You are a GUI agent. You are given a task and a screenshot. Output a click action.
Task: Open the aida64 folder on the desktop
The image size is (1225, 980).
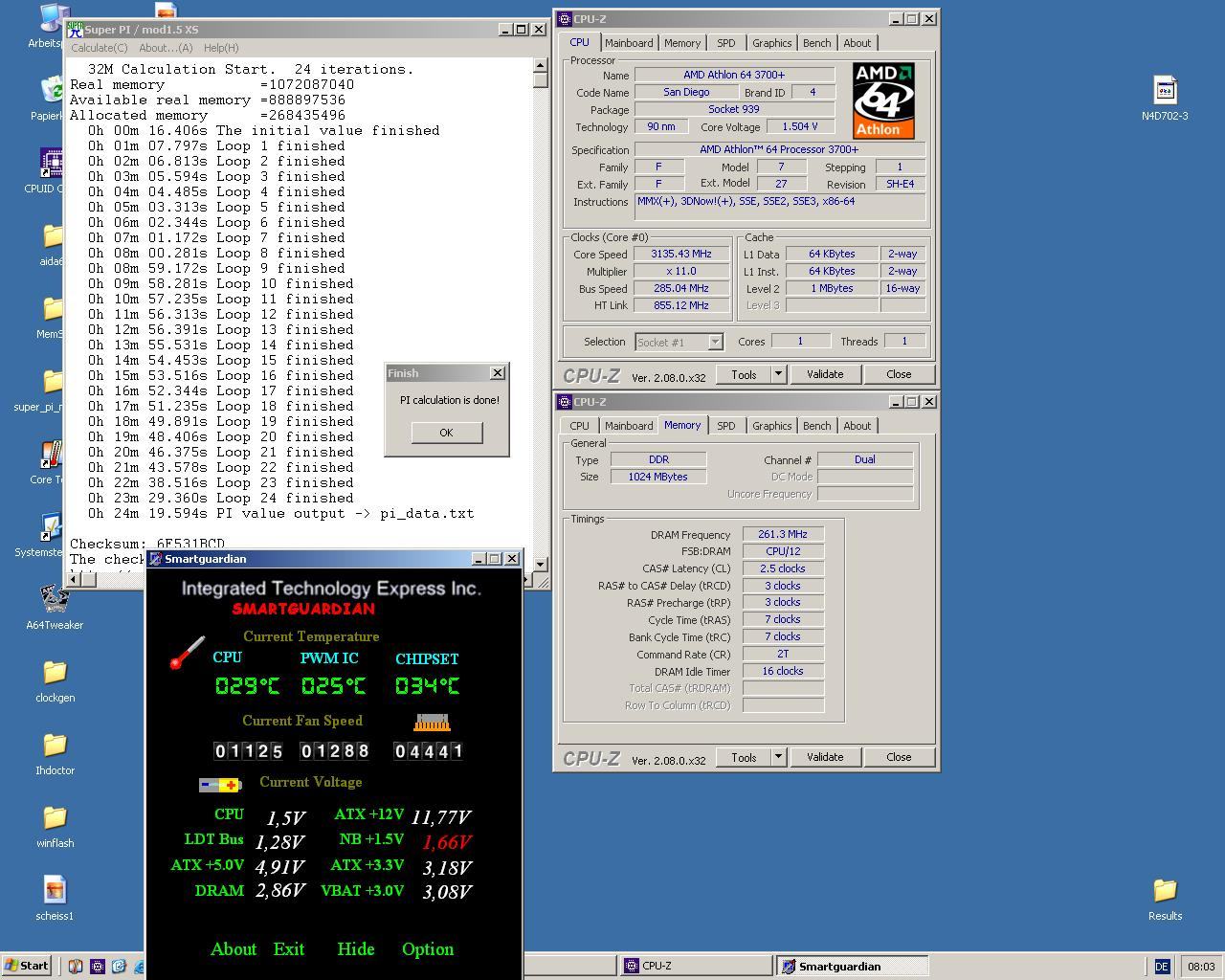(x=52, y=236)
